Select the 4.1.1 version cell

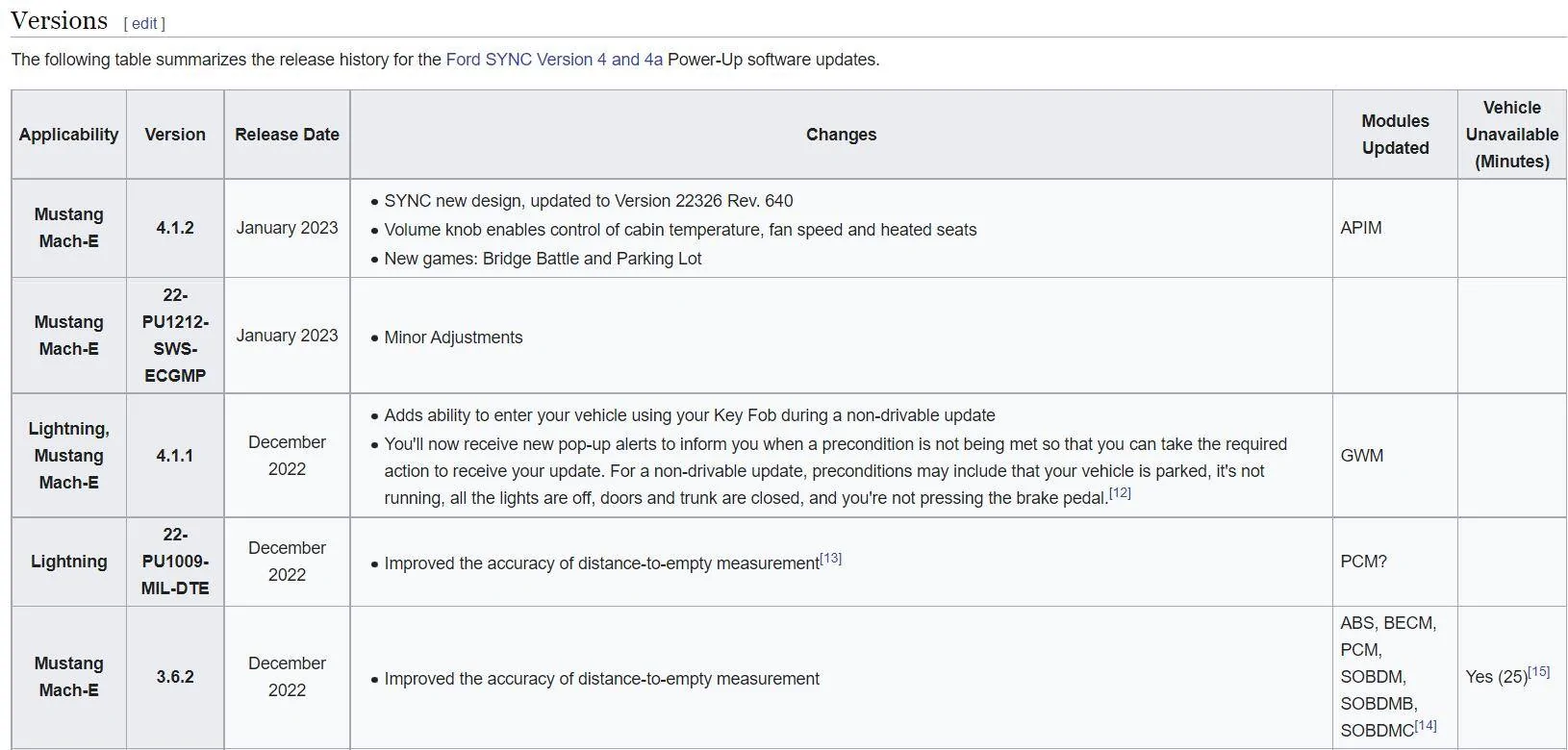click(175, 456)
